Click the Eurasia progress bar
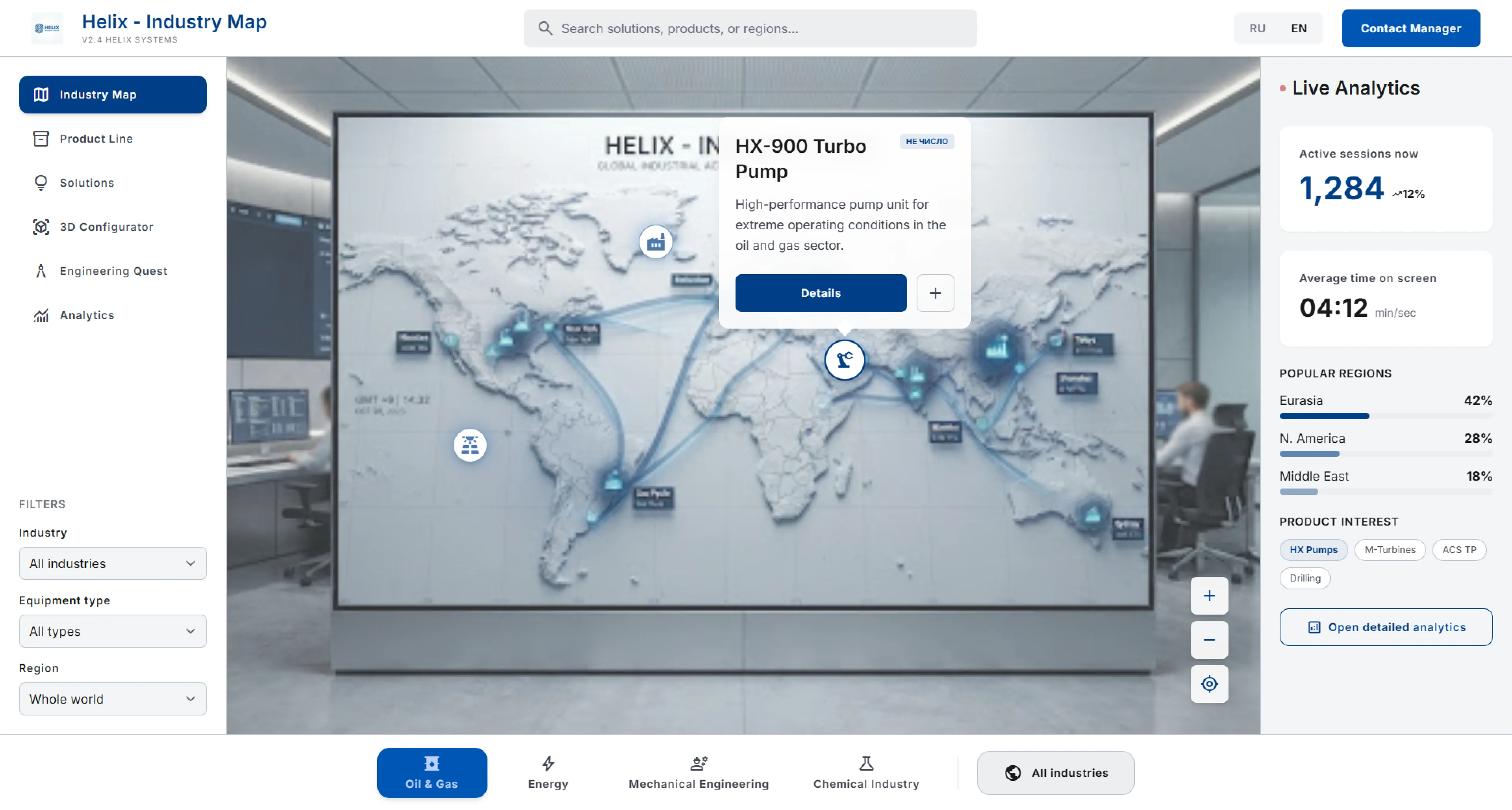 (1386, 416)
